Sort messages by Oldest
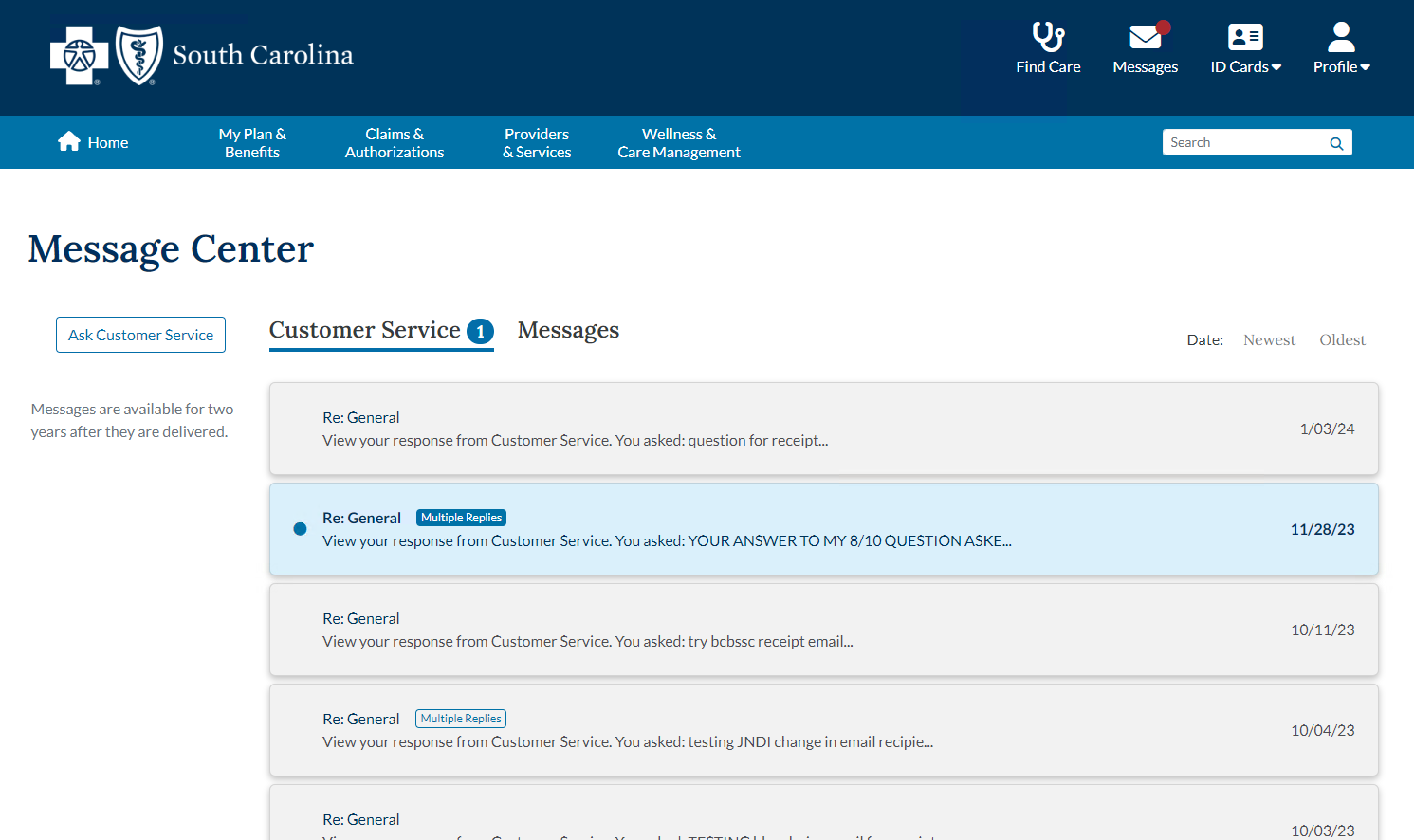Viewport: 1414px width, 840px height. (1342, 340)
